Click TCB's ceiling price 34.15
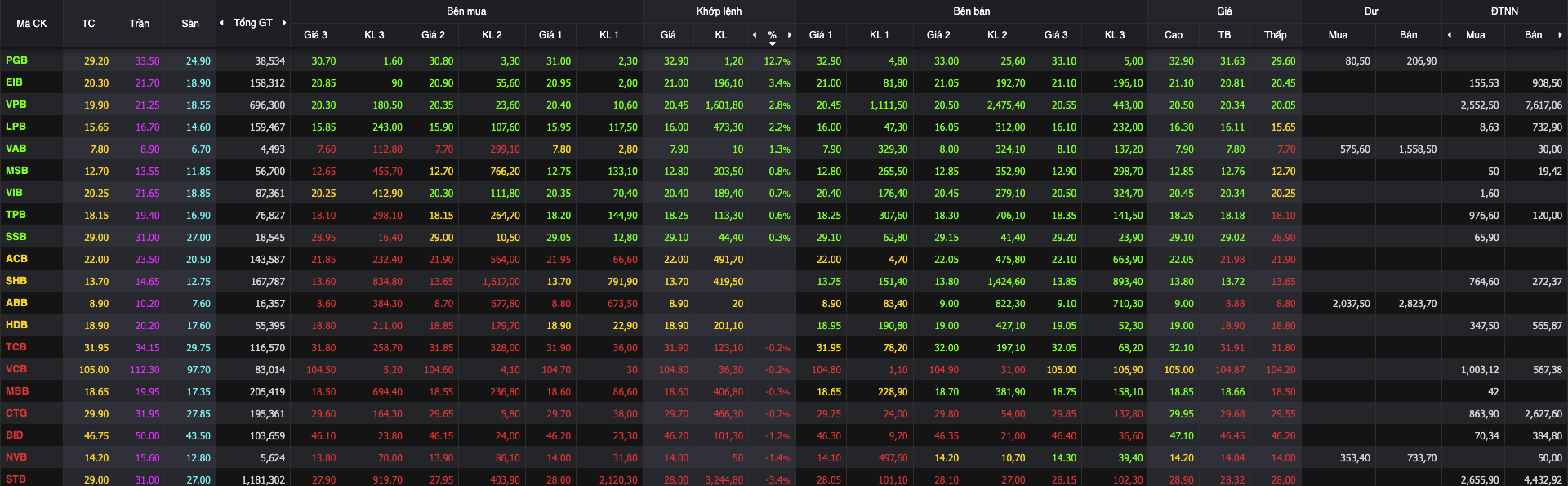Screen dimensions: 1568x486 tap(147, 348)
